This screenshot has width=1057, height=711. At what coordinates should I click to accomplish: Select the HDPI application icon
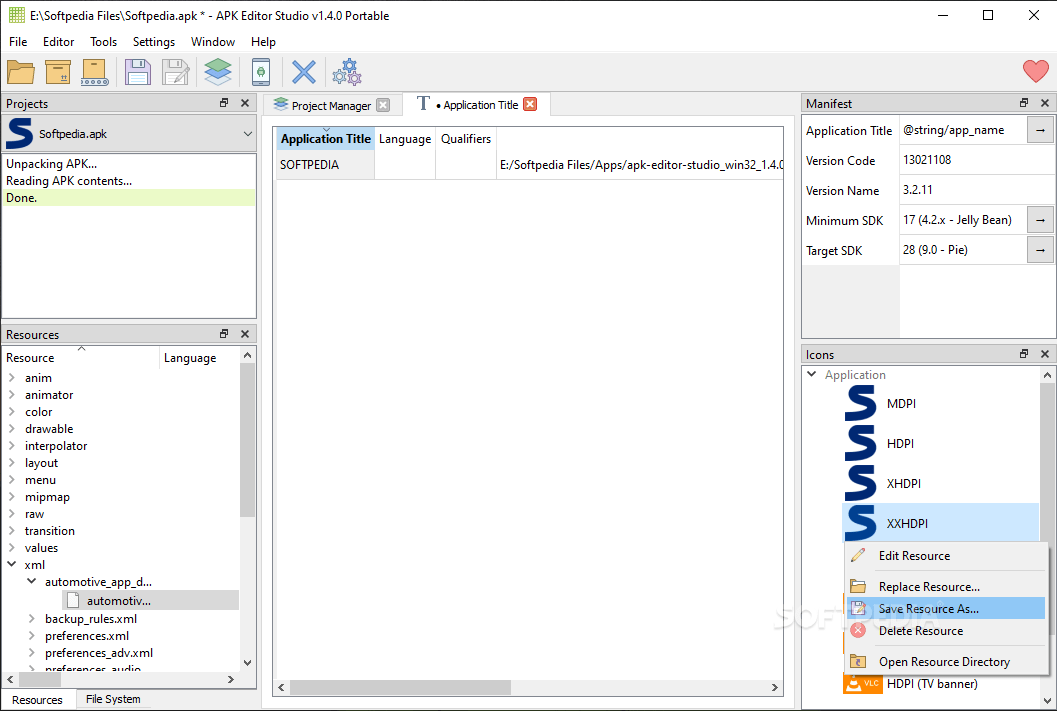tap(940, 443)
